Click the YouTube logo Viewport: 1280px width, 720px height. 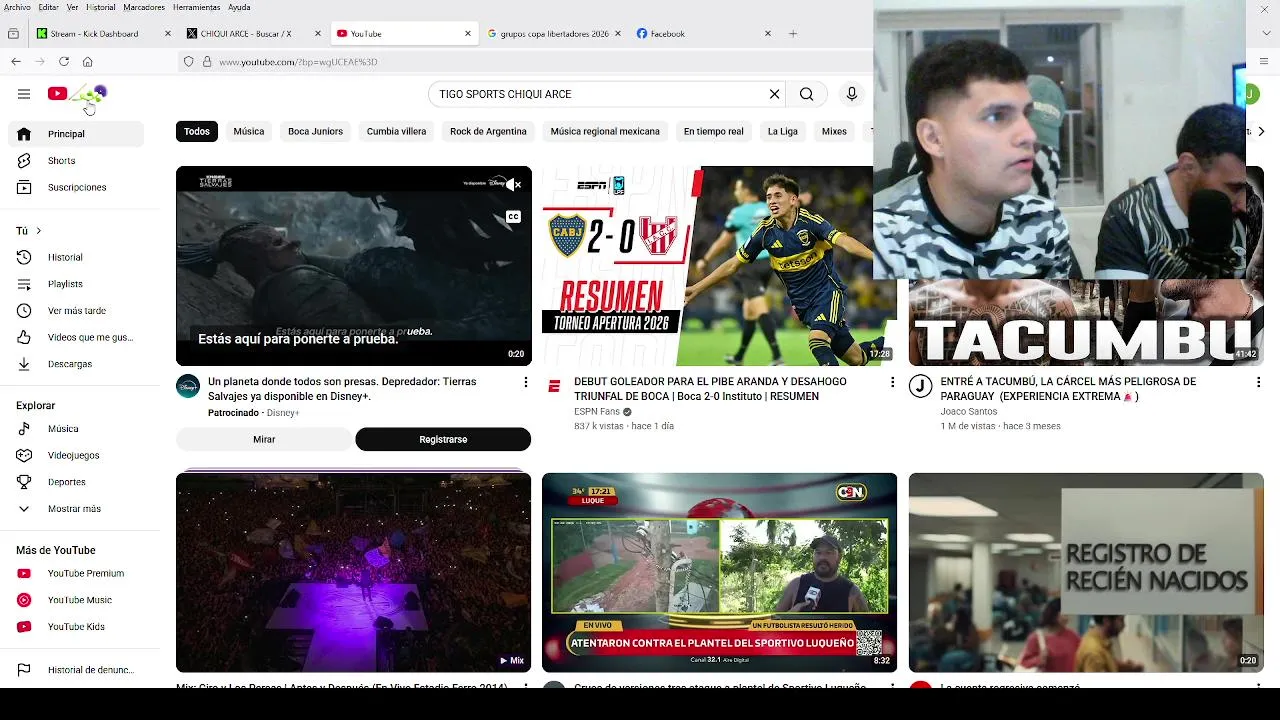[x=76, y=94]
